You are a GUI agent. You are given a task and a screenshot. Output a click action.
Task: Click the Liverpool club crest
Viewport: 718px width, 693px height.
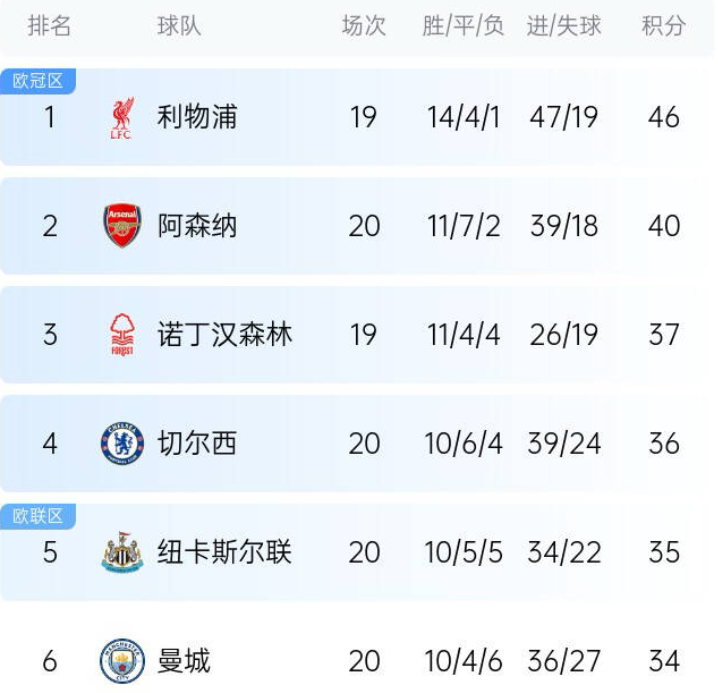click(122, 118)
